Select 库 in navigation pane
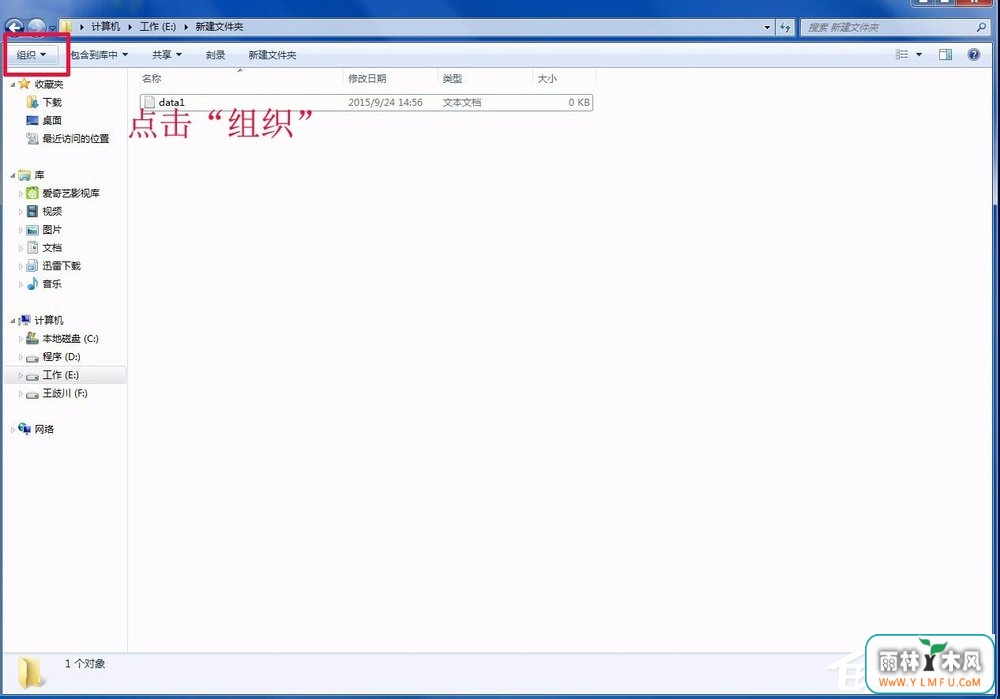 [x=39, y=175]
